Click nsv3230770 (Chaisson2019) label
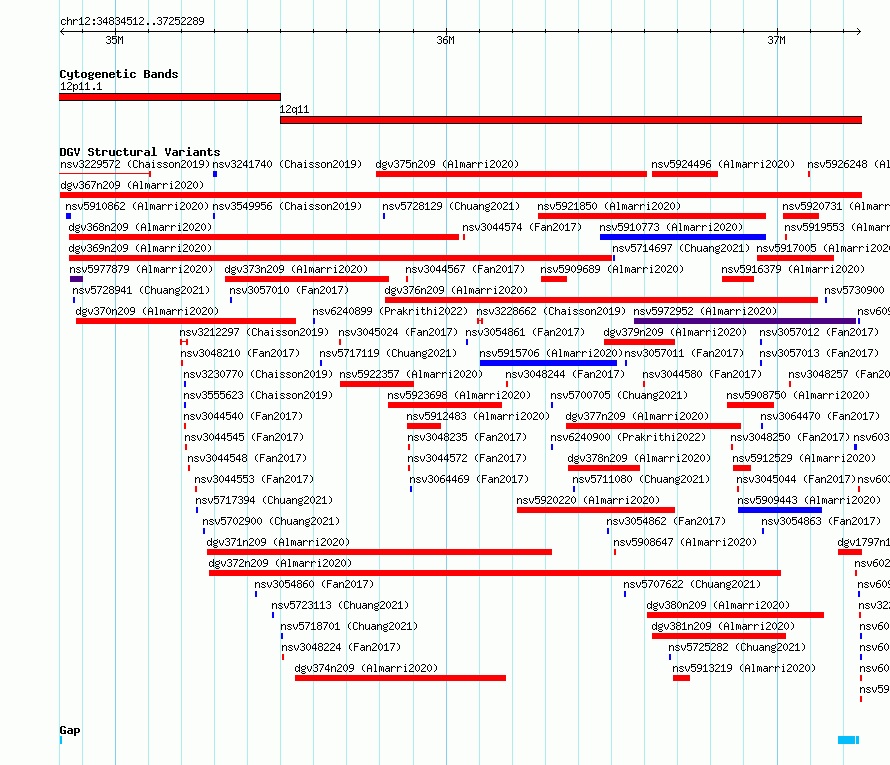Image resolution: width=890 pixels, height=765 pixels. point(258,374)
